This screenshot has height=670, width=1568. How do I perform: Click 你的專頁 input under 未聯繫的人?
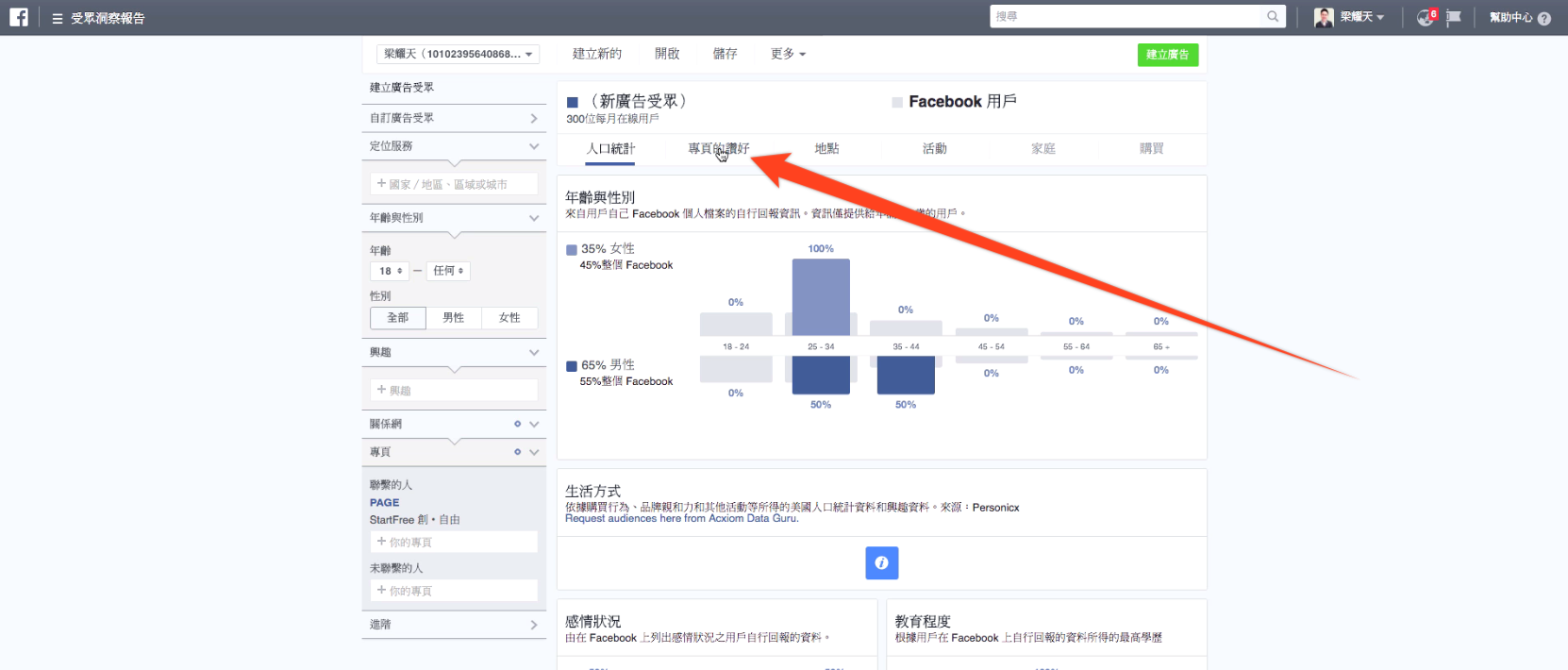coord(454,591)
